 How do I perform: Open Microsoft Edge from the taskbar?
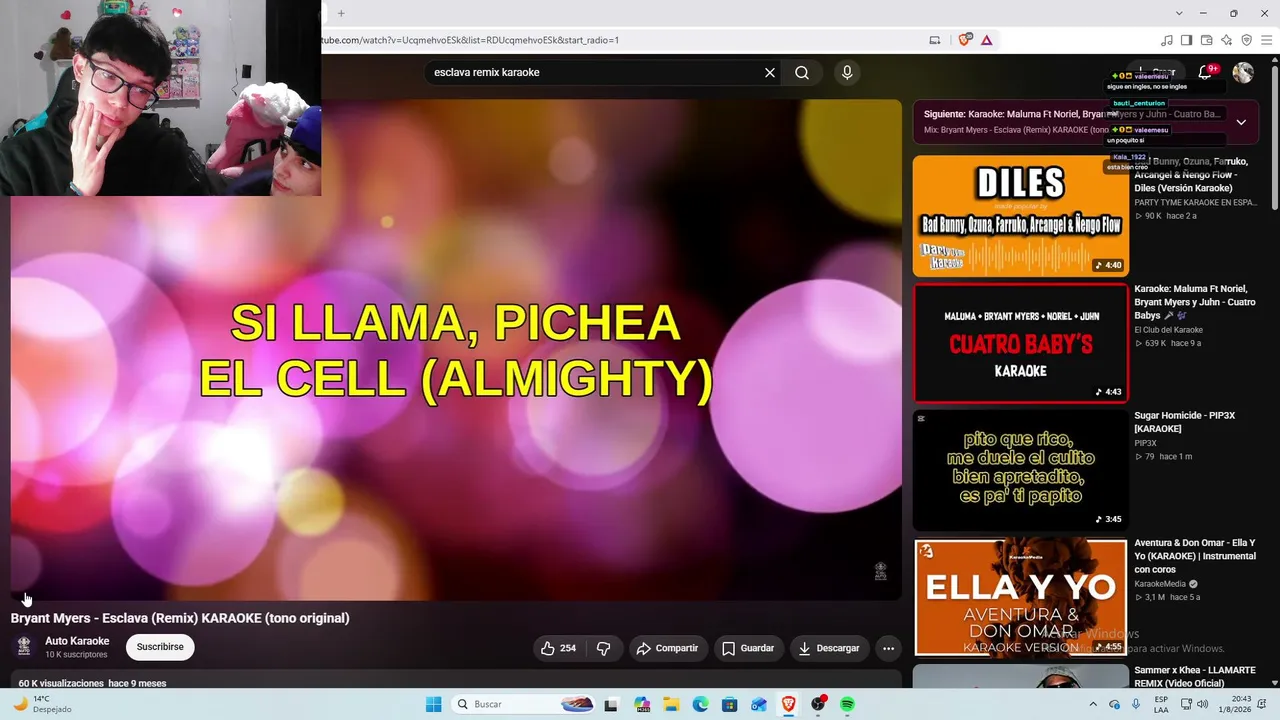pos(700,704)
